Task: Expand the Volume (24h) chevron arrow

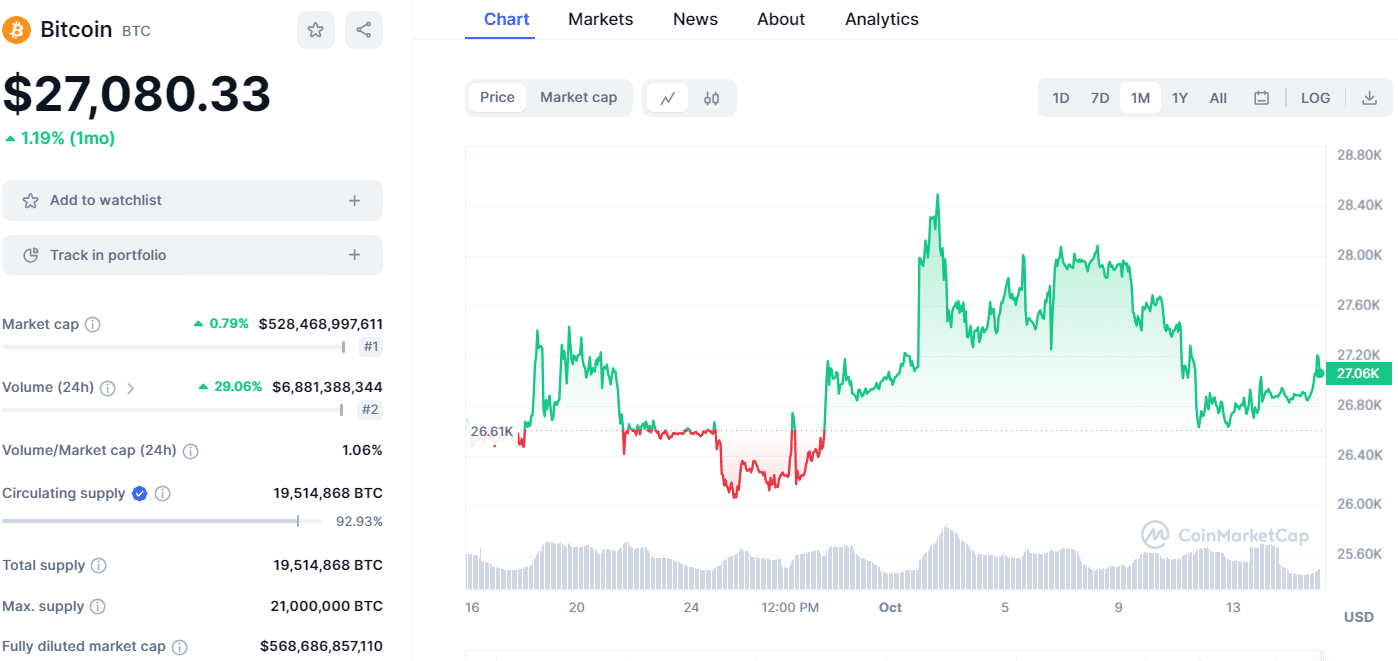Action: pyautogui.click(x=130, y=388)
